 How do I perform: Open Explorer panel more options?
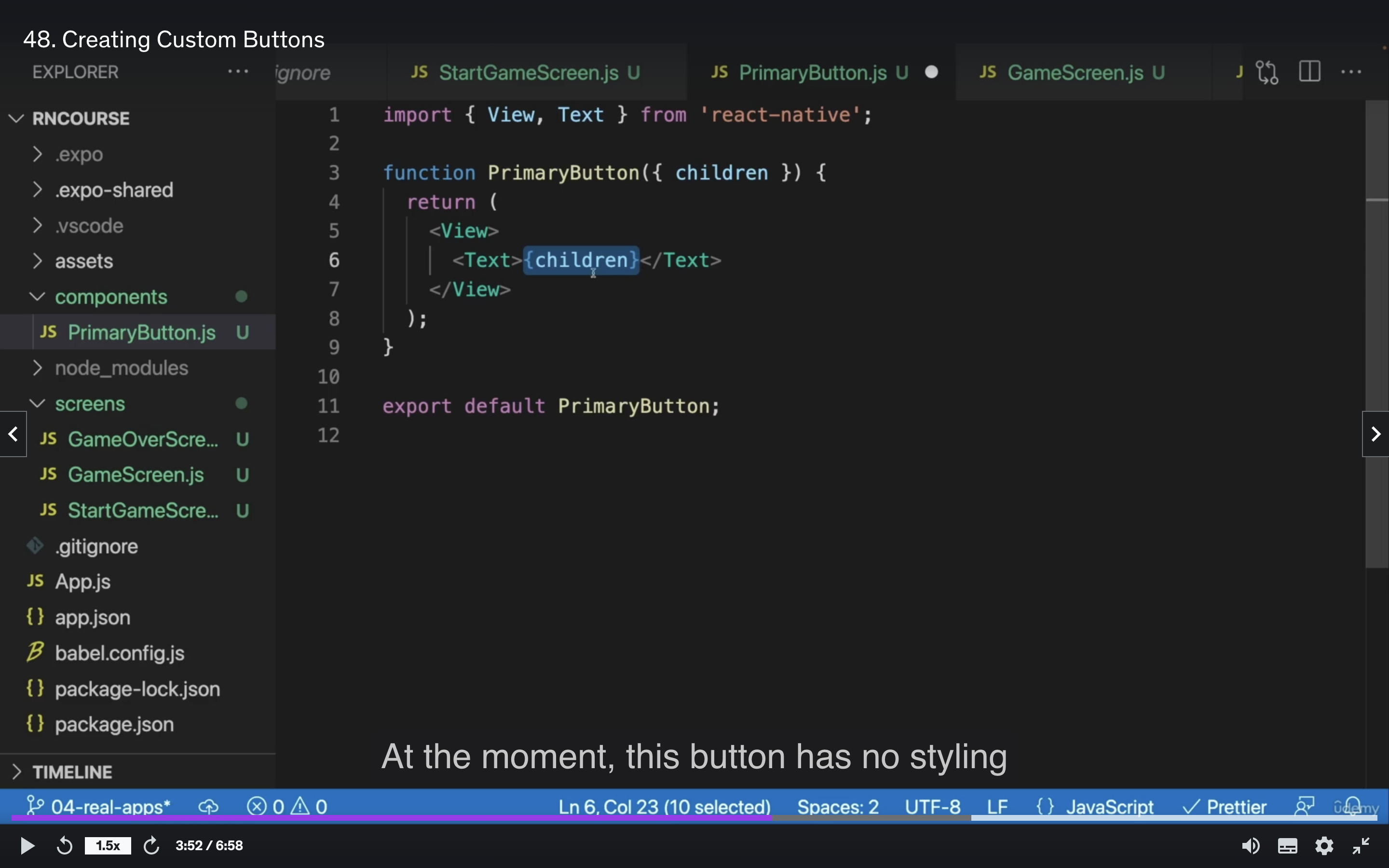tap(238, 72)
